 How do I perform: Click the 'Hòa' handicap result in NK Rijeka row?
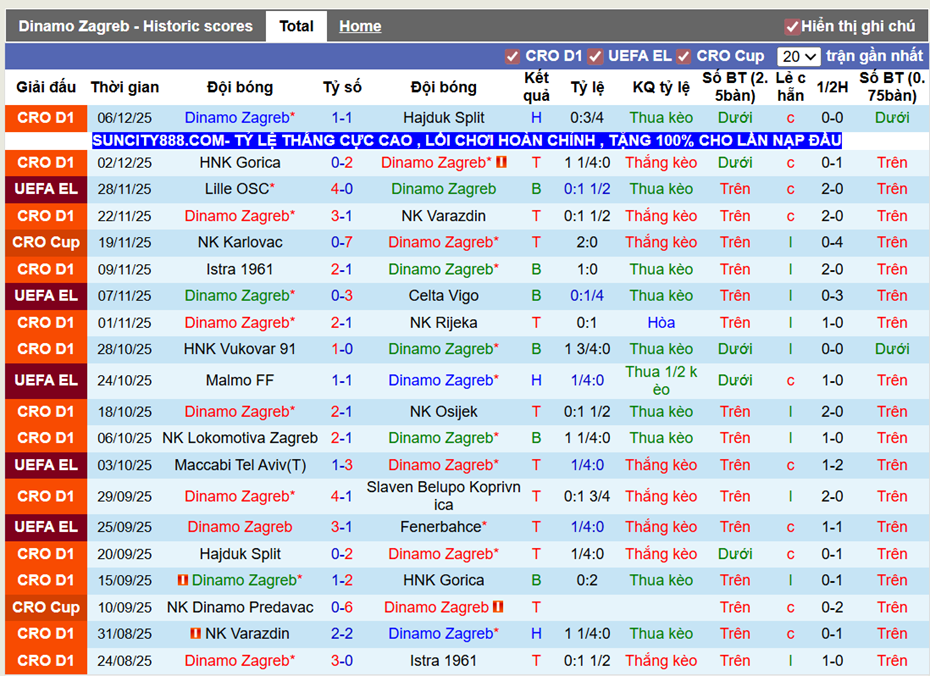pos(661,323)
